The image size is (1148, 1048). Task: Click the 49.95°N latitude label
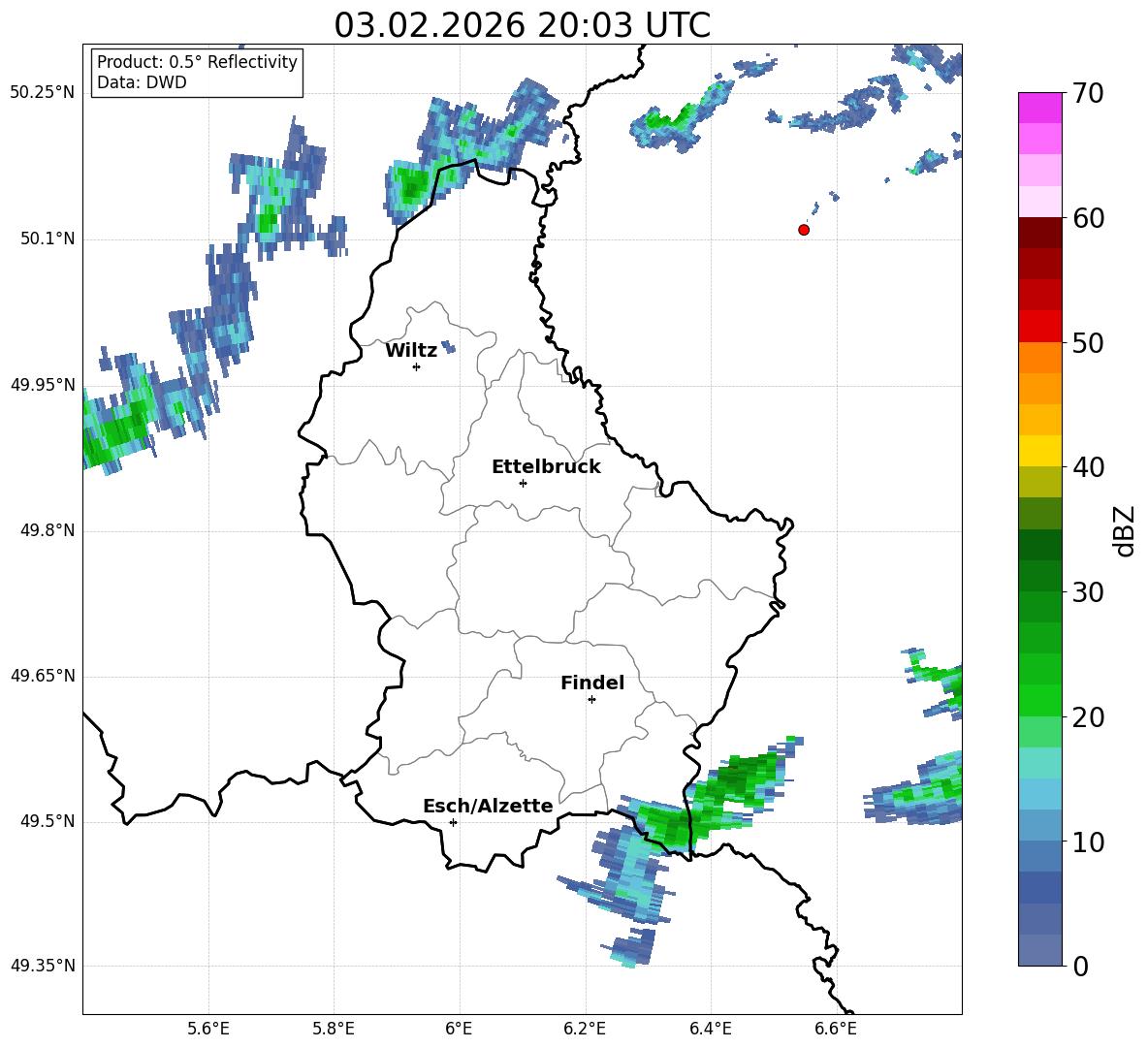(x=42, y=385)
